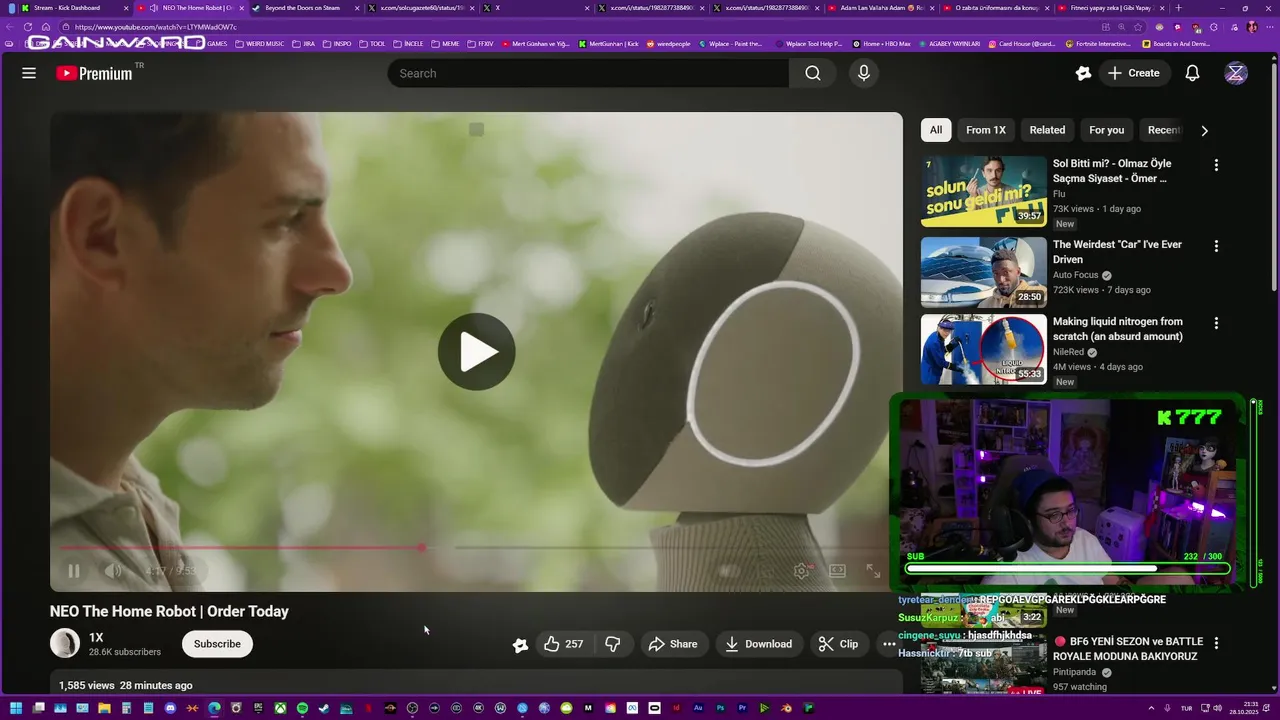Open Spotify from the taskbar

click(302, 708)
